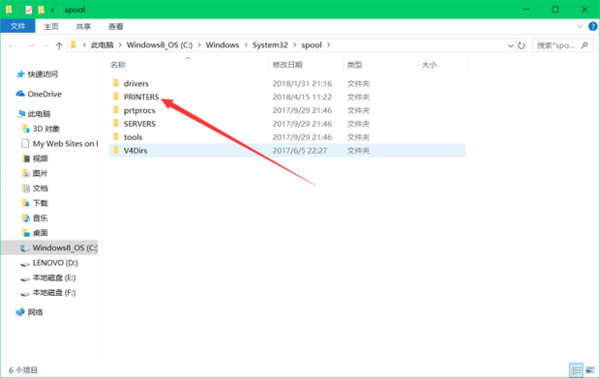The width and height of the screenshot is (600, 378).
Task: Go back with the back arrow
Action: (12, 46)
